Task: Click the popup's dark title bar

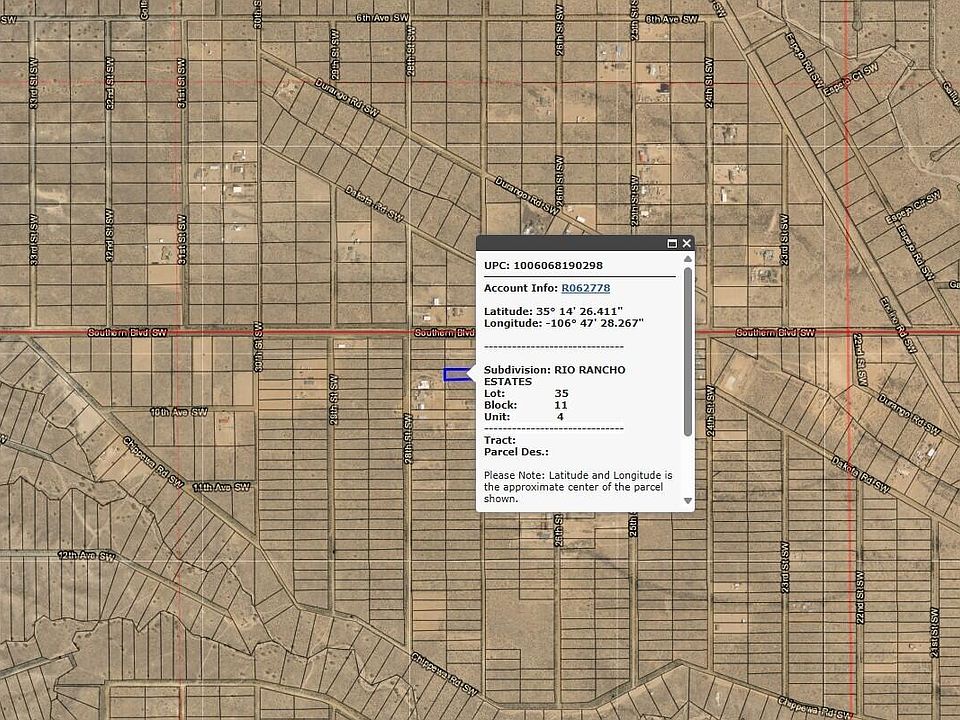Action: pyautogui.click(x=570, y=243)
